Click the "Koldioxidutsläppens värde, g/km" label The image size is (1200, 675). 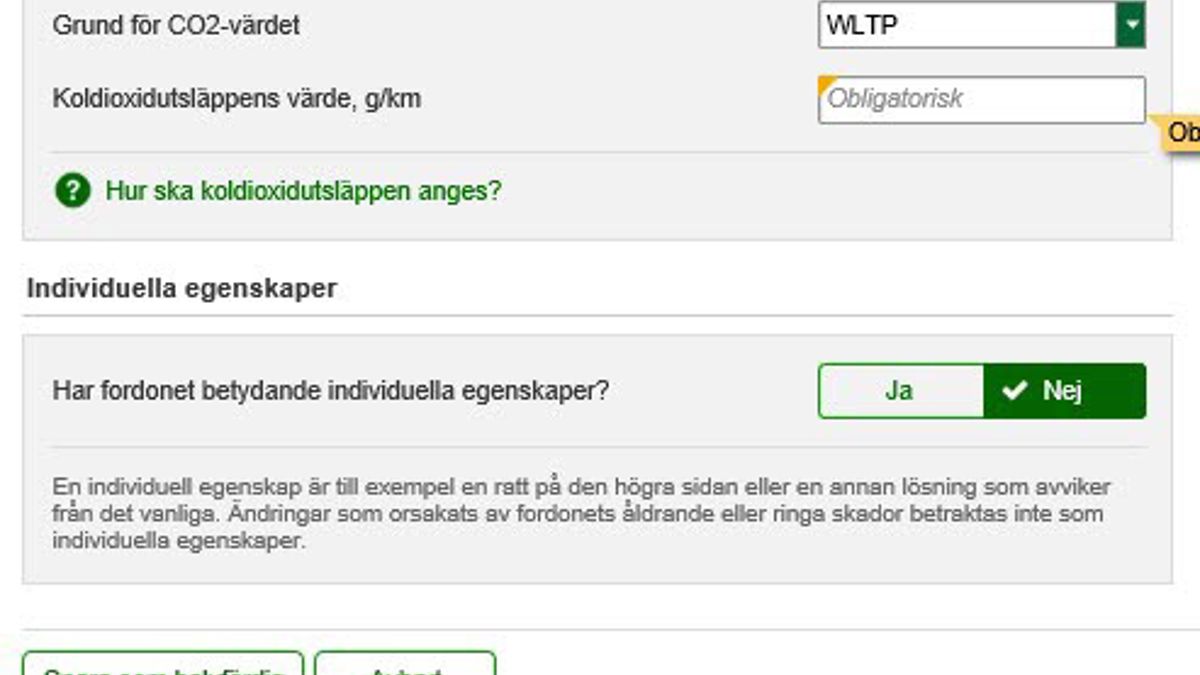click(237, 99)
